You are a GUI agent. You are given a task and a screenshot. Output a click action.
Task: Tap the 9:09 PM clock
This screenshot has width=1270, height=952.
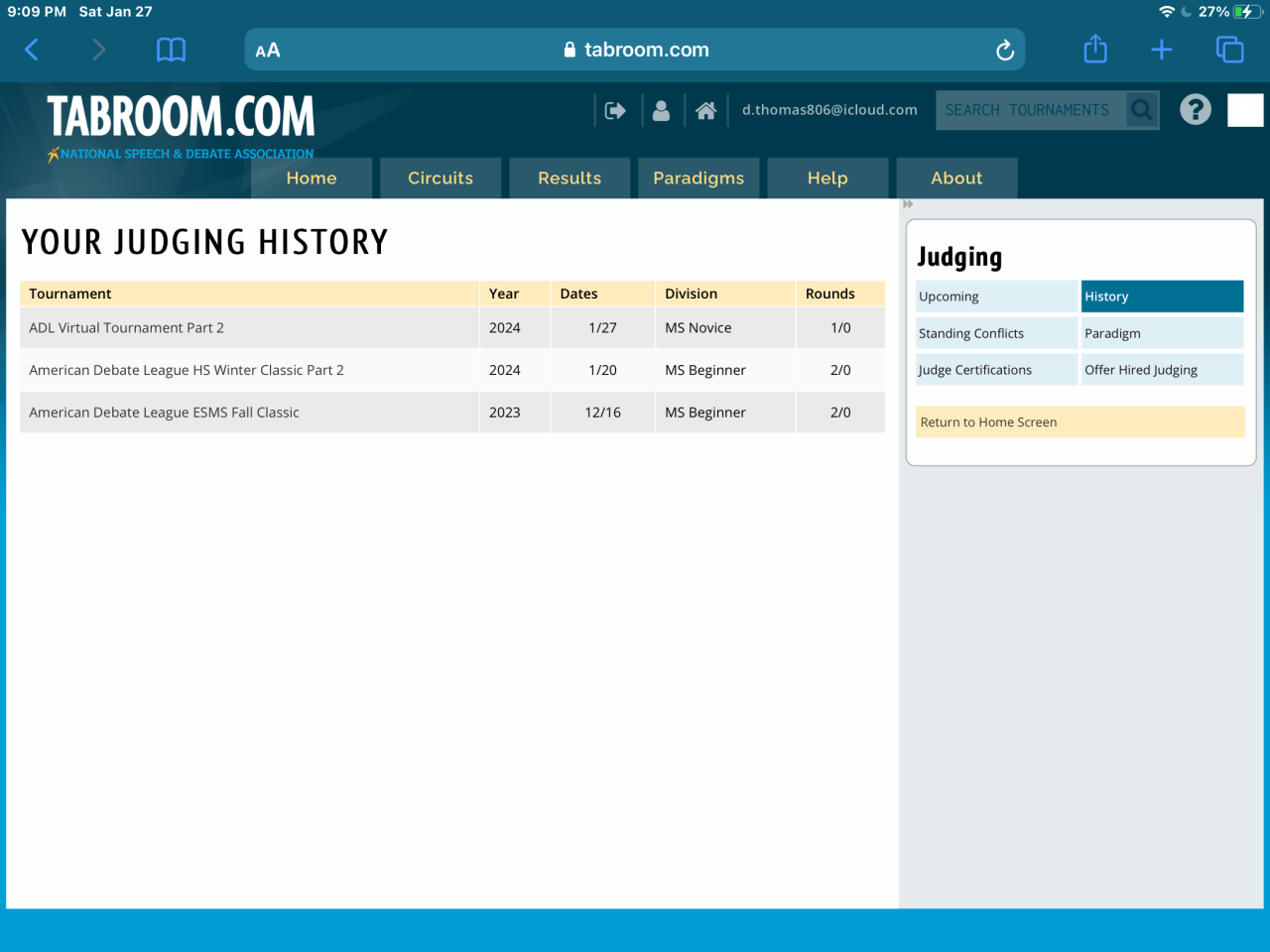37,12
